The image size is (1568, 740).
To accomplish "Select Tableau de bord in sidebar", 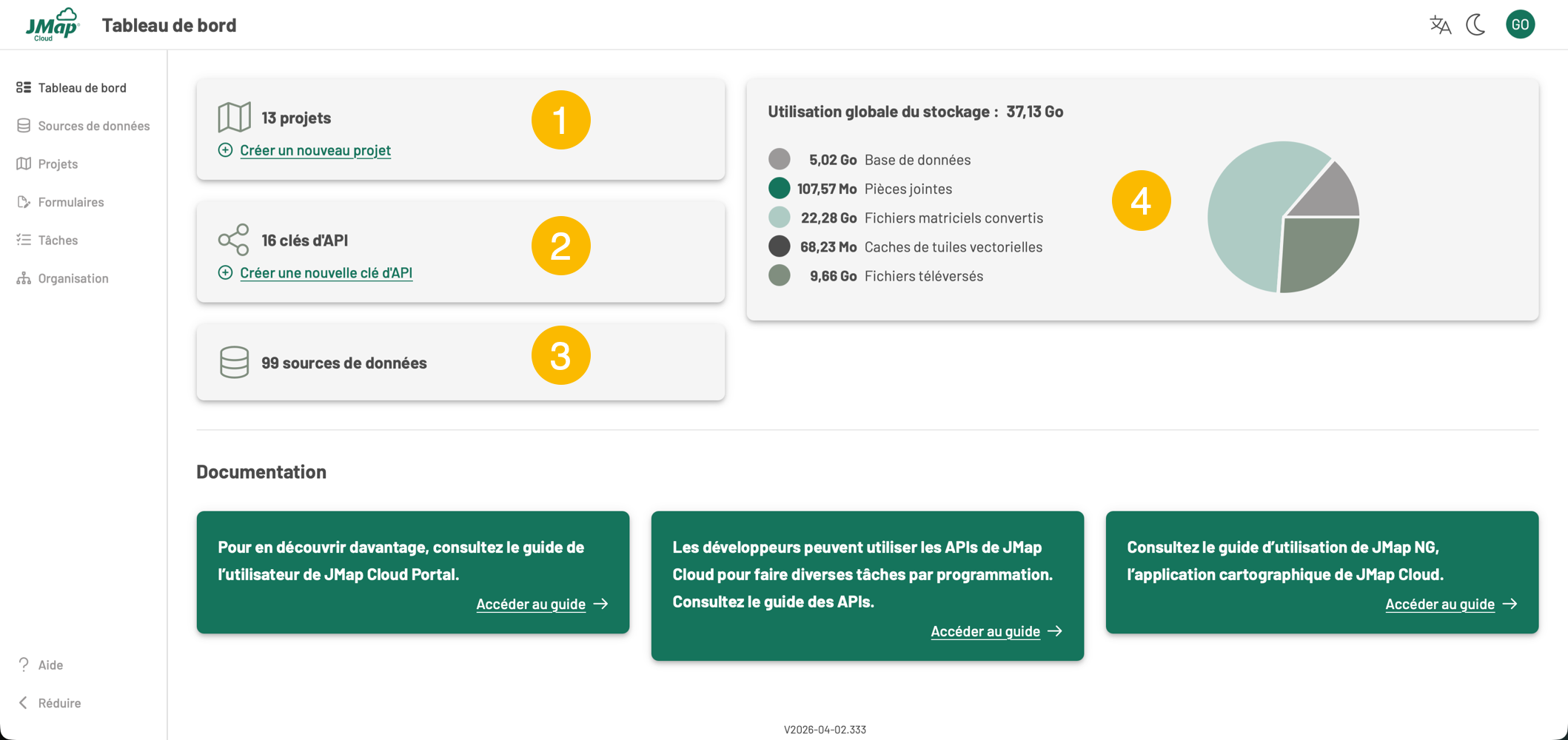I will click(81, 87).
